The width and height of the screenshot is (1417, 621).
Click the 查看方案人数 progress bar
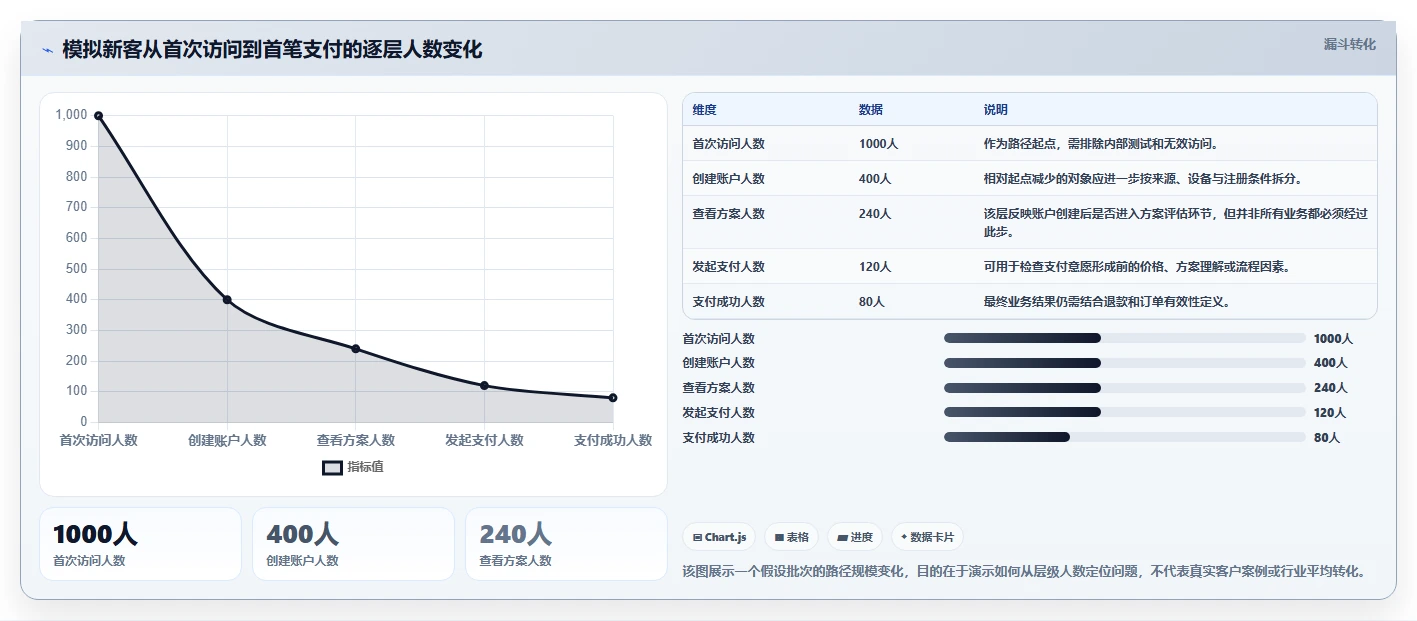pos(1125,387)
